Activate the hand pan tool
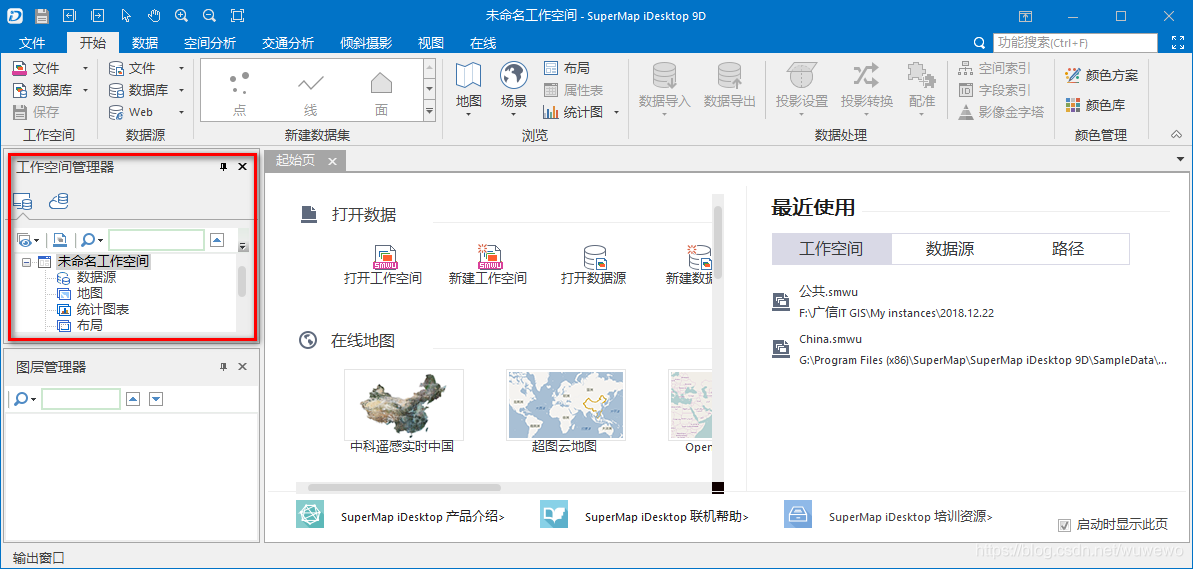 point(154,15)
